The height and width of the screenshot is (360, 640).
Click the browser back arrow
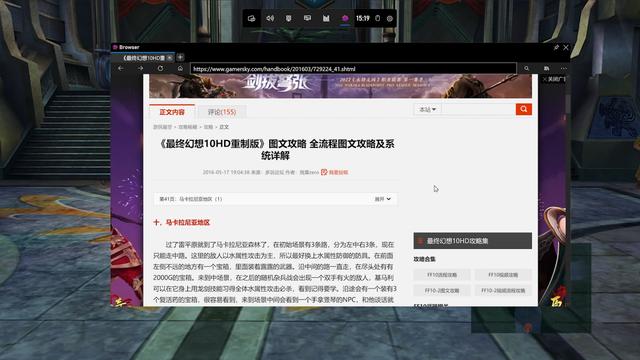(121, 68)
